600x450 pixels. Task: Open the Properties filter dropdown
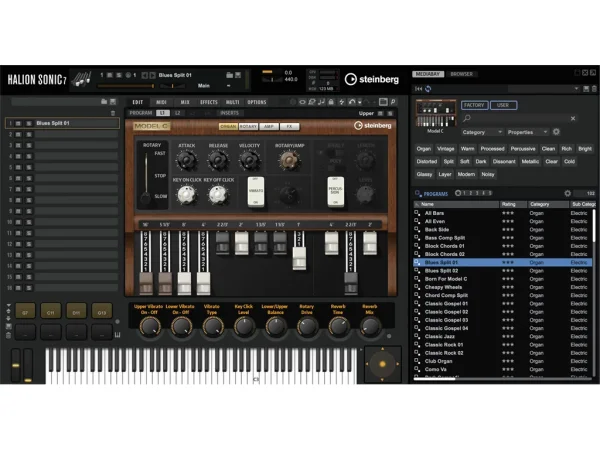click(527, 132)
